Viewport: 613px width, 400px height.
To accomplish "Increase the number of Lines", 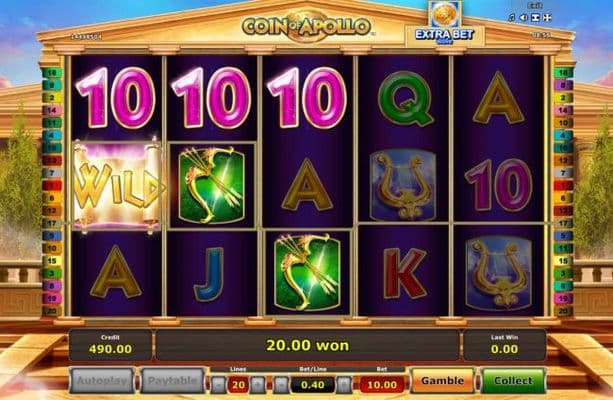I will click(258, 385).
